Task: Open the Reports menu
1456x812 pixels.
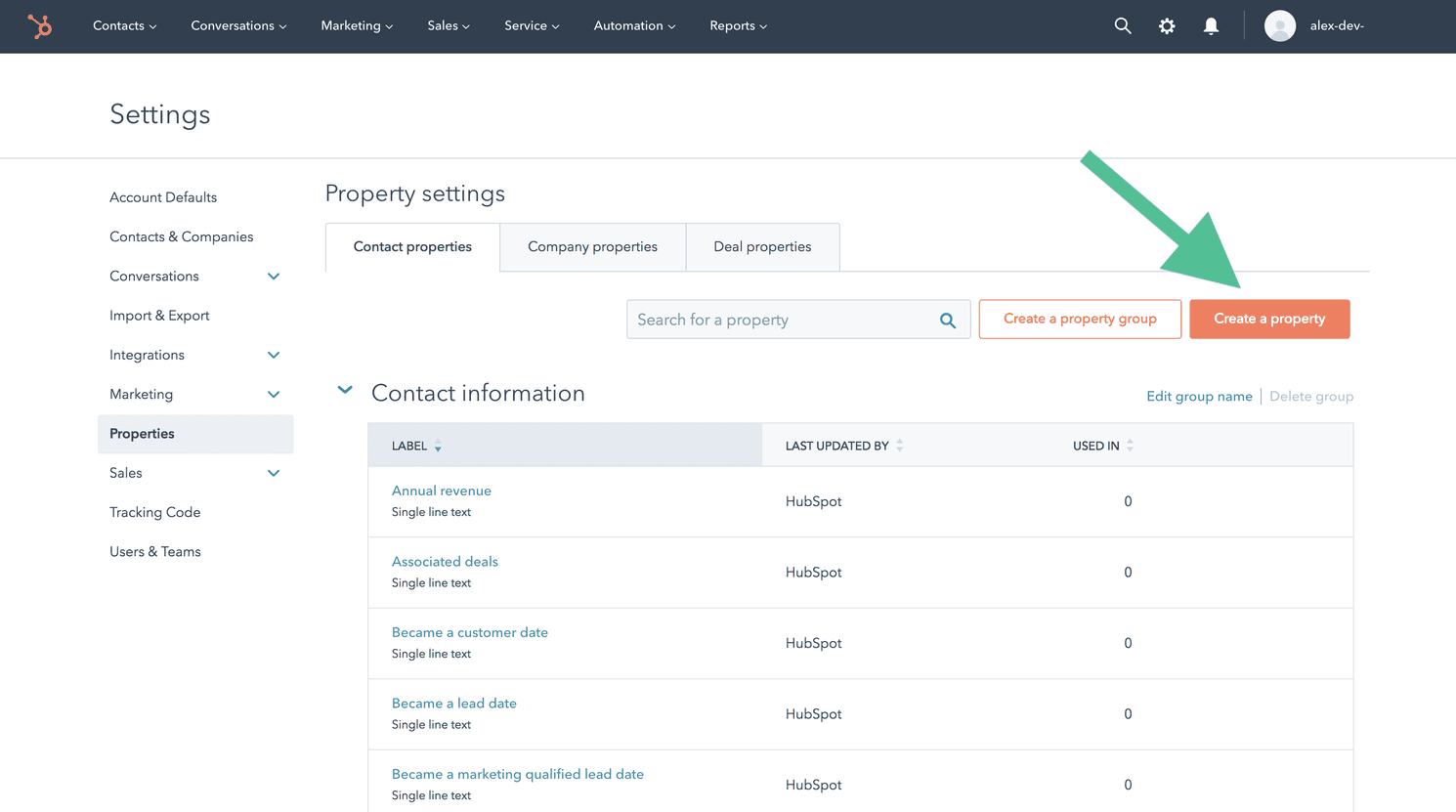Action: tap(738, 26)
